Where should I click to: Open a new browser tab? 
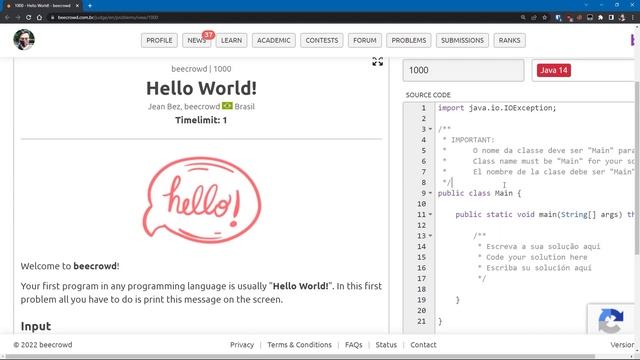point(90,6)
